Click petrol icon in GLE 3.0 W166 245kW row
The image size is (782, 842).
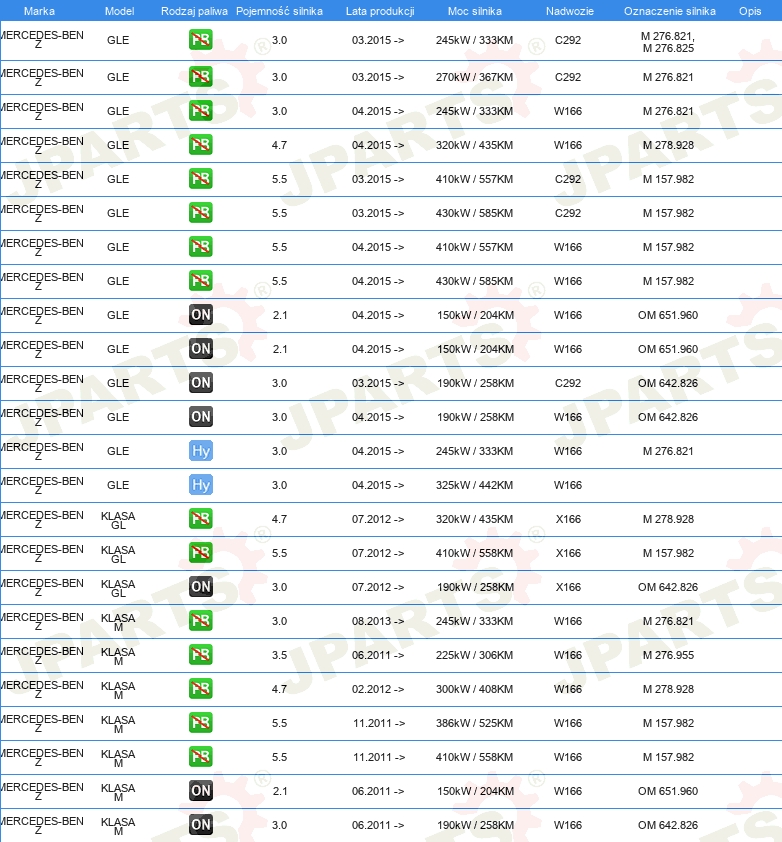[x=200, y=111]
